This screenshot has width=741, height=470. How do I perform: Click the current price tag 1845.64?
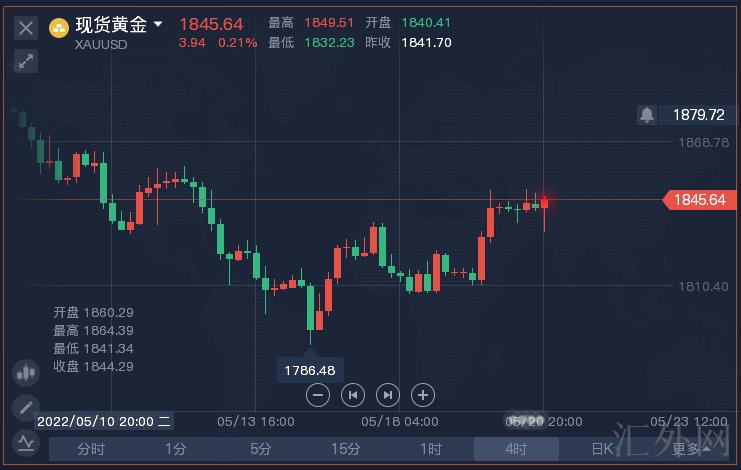pyautogui.click(x=698, y=200)
